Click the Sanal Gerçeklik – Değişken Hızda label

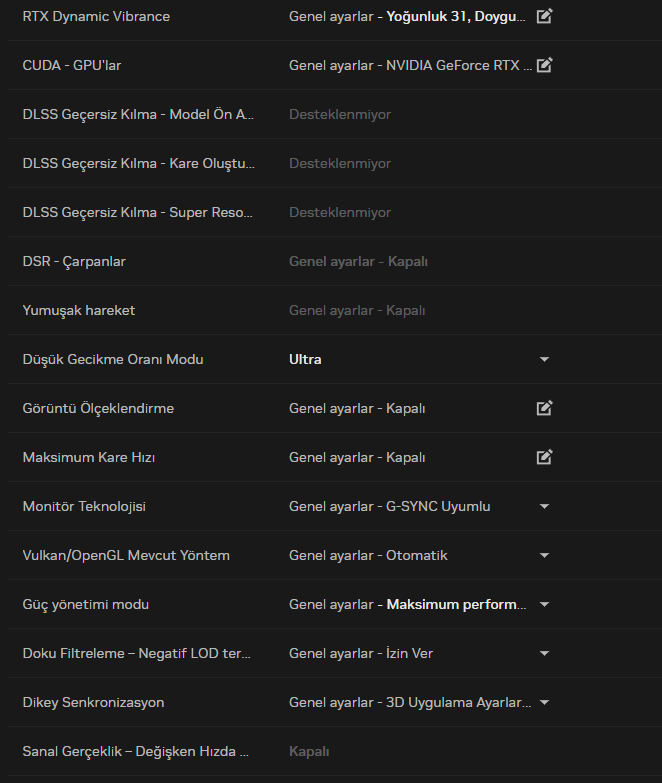[136, 751]
